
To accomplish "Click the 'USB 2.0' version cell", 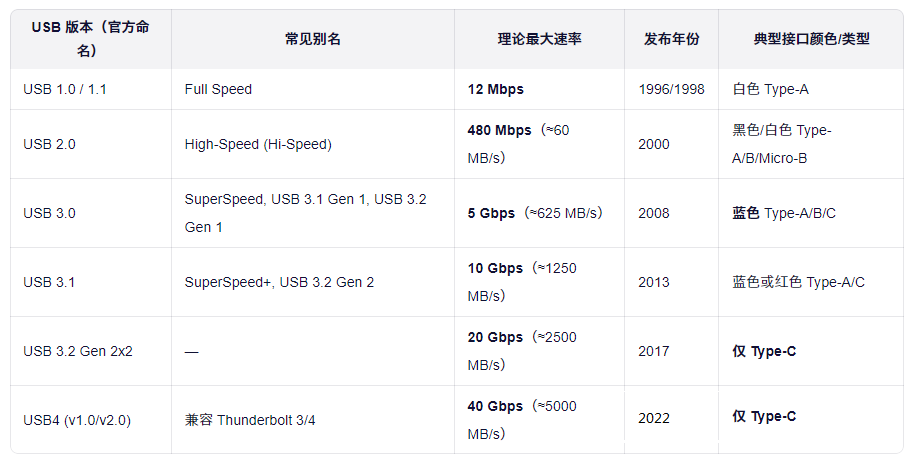I will tap(49, 144).
